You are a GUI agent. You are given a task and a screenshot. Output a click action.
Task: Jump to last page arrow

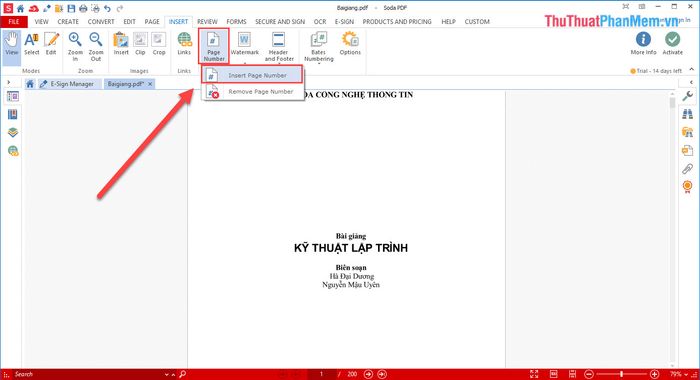pos(382,374)
